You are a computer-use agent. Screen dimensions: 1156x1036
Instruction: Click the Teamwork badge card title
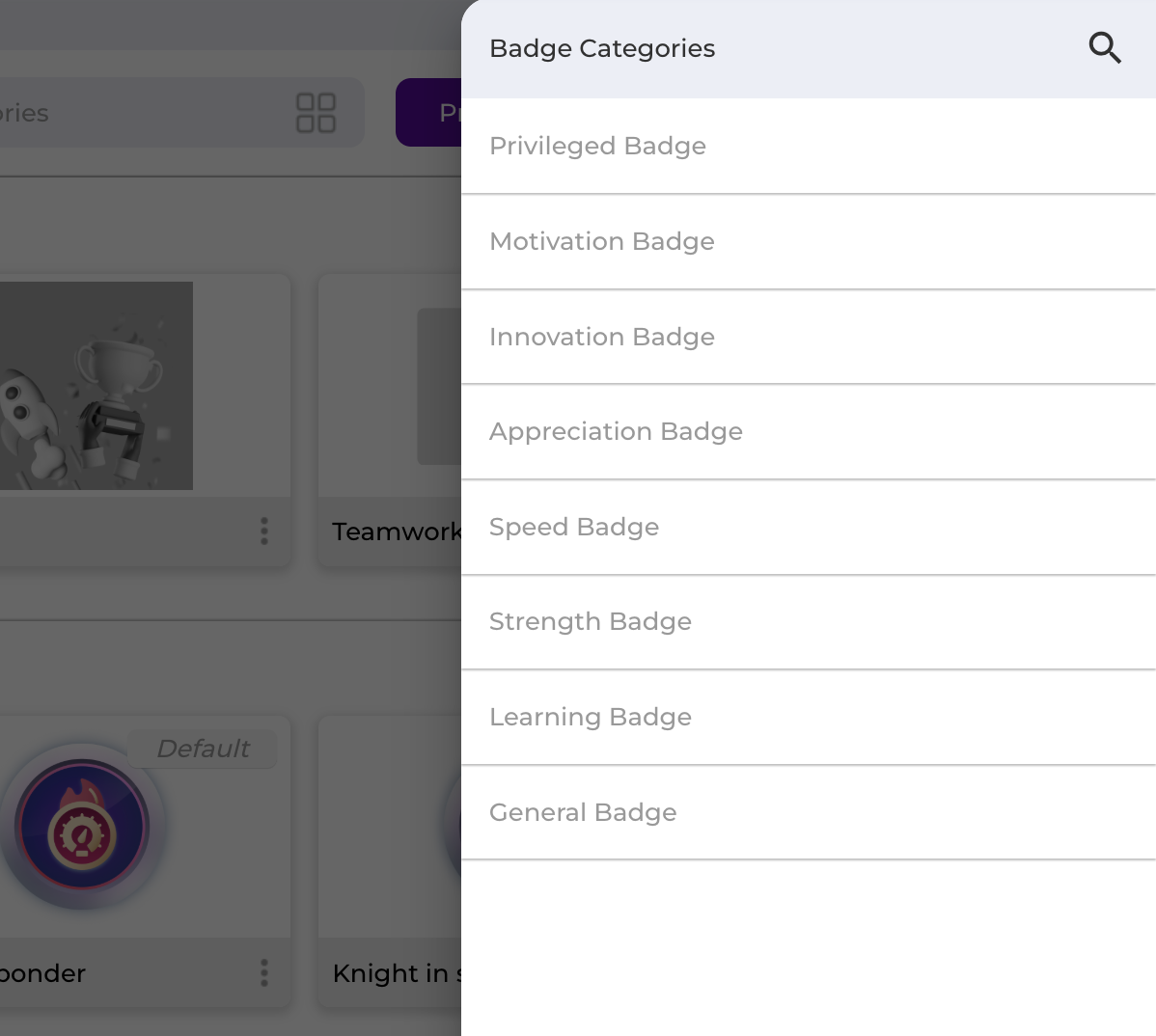[x=396, y=532]
